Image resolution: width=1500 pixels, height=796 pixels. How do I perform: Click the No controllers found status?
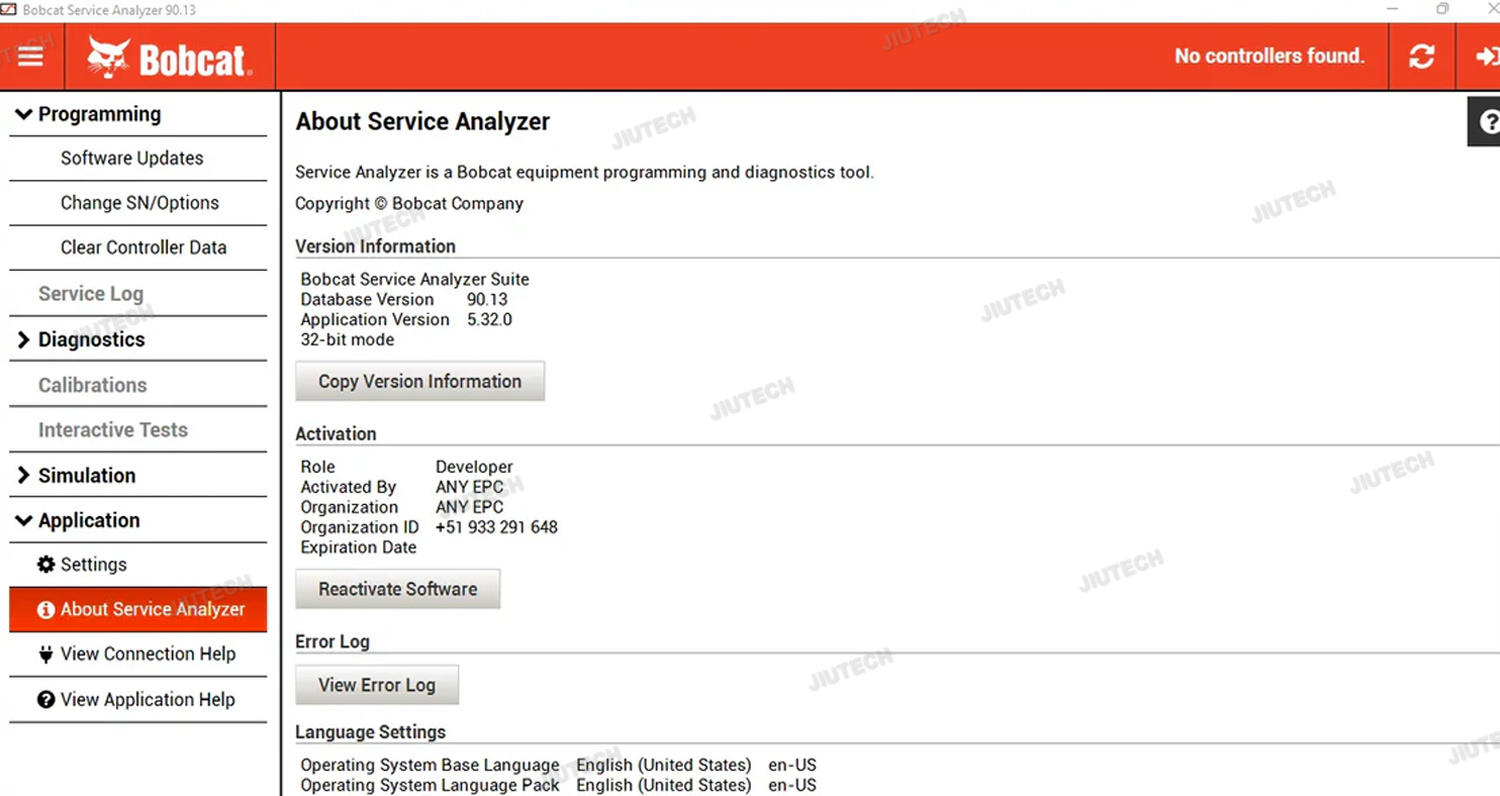1269,56
